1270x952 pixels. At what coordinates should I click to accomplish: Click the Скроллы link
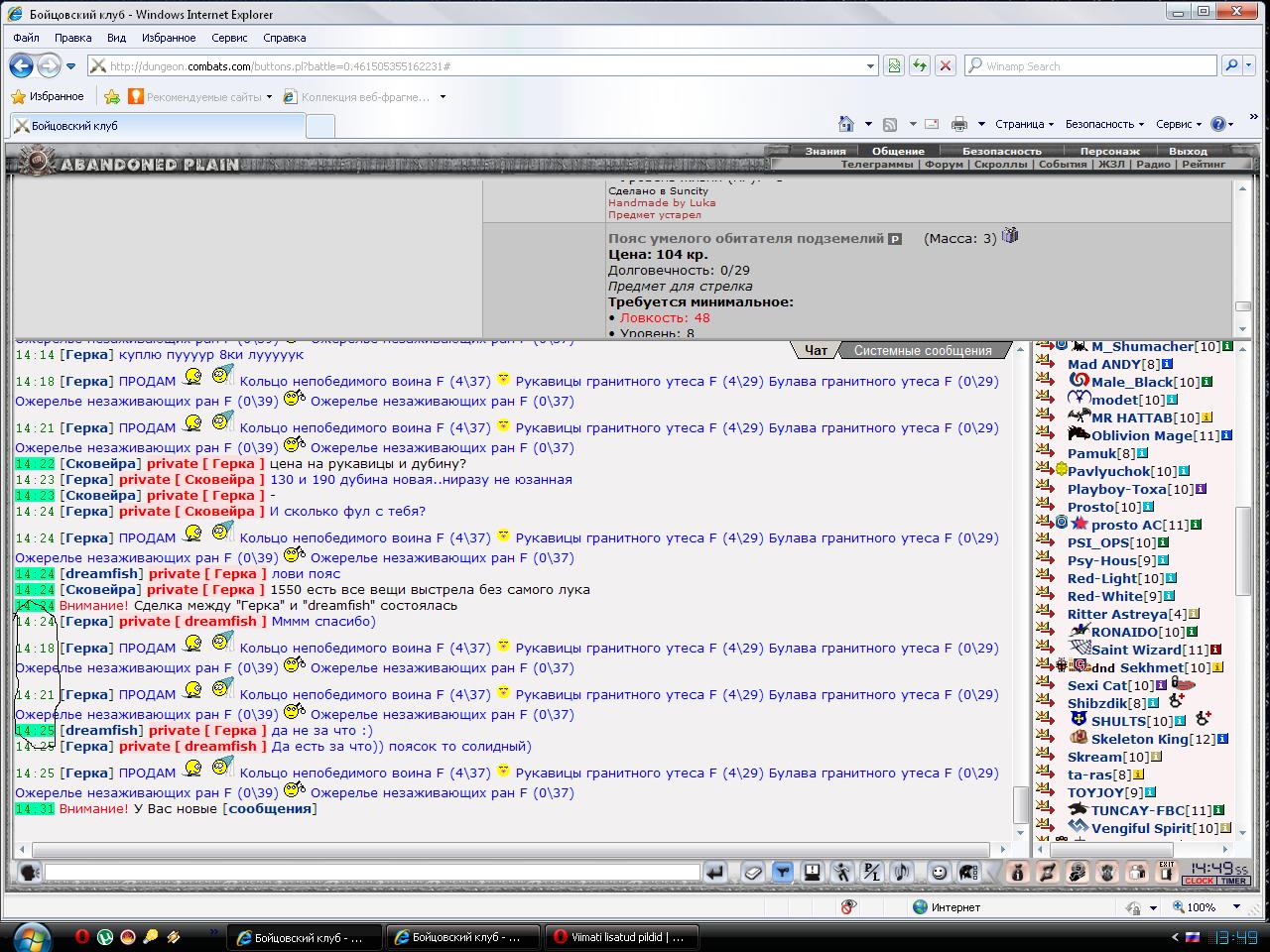point(1000,165)
